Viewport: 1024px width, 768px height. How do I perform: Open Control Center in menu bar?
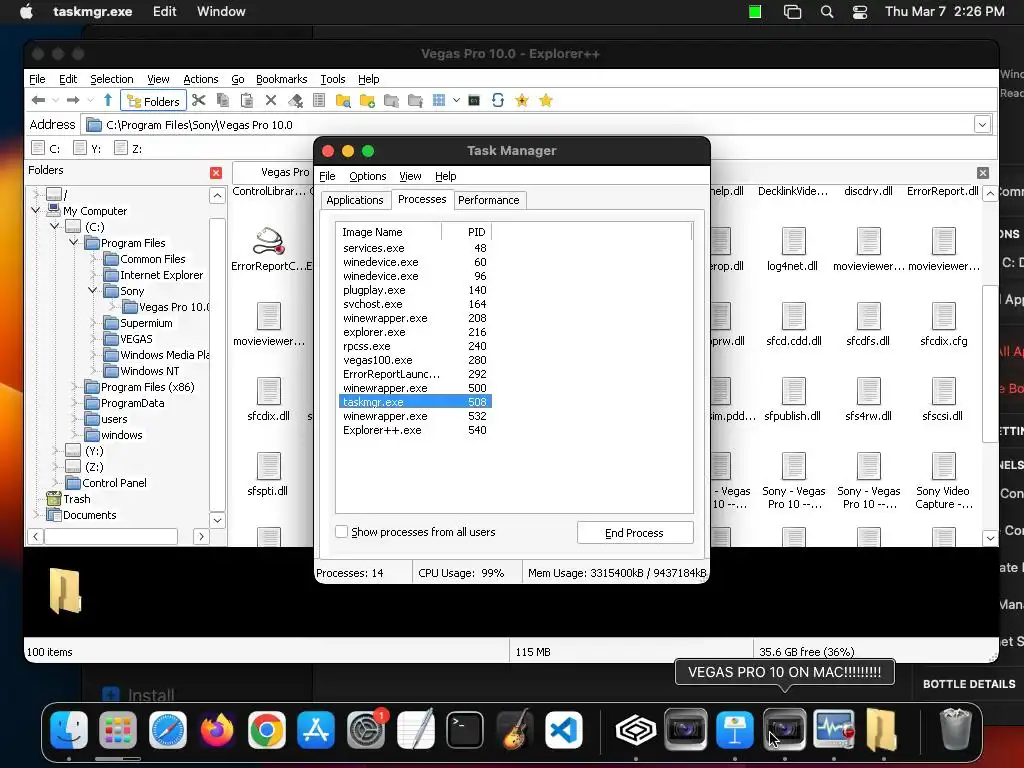point(860,12)
